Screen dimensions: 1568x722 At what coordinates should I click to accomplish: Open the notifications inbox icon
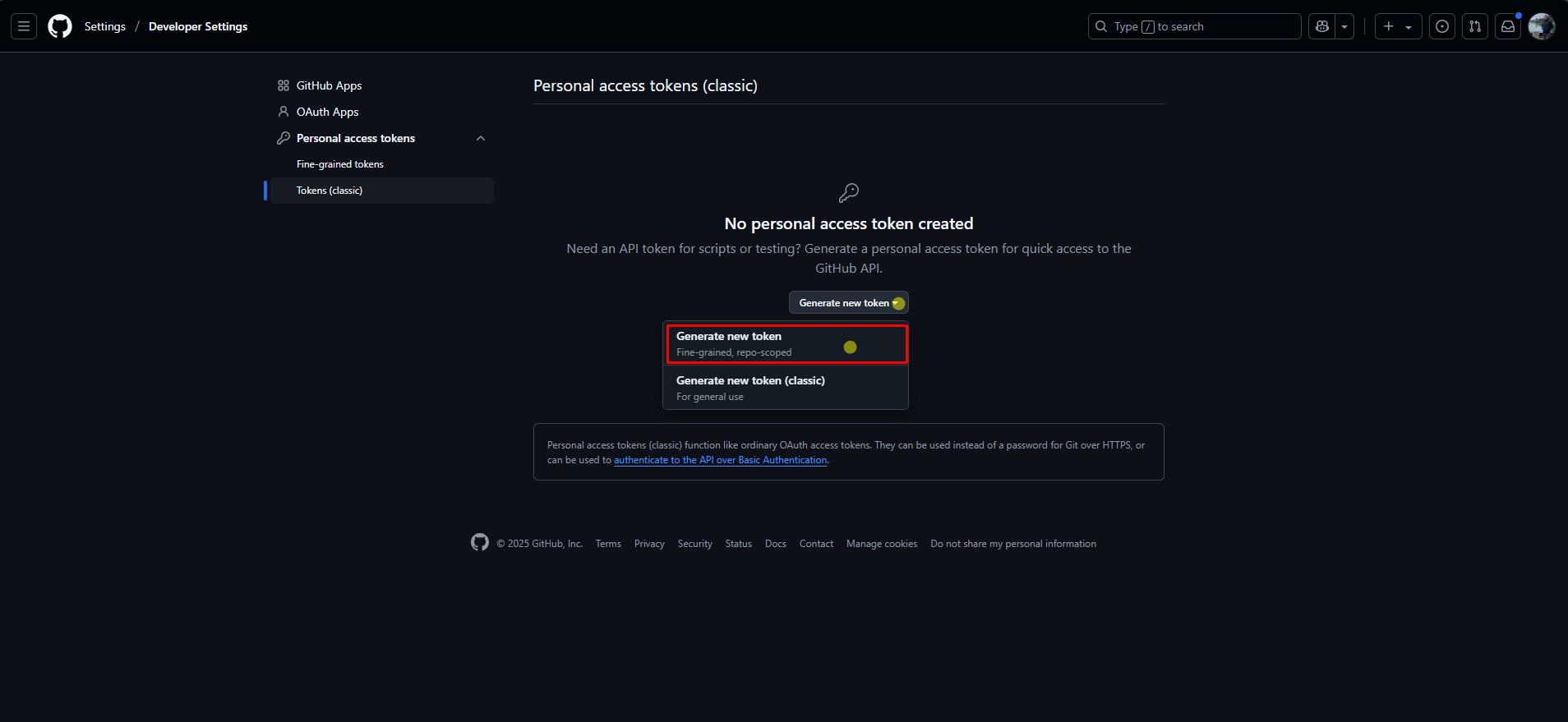click(x=1508, y=26)
